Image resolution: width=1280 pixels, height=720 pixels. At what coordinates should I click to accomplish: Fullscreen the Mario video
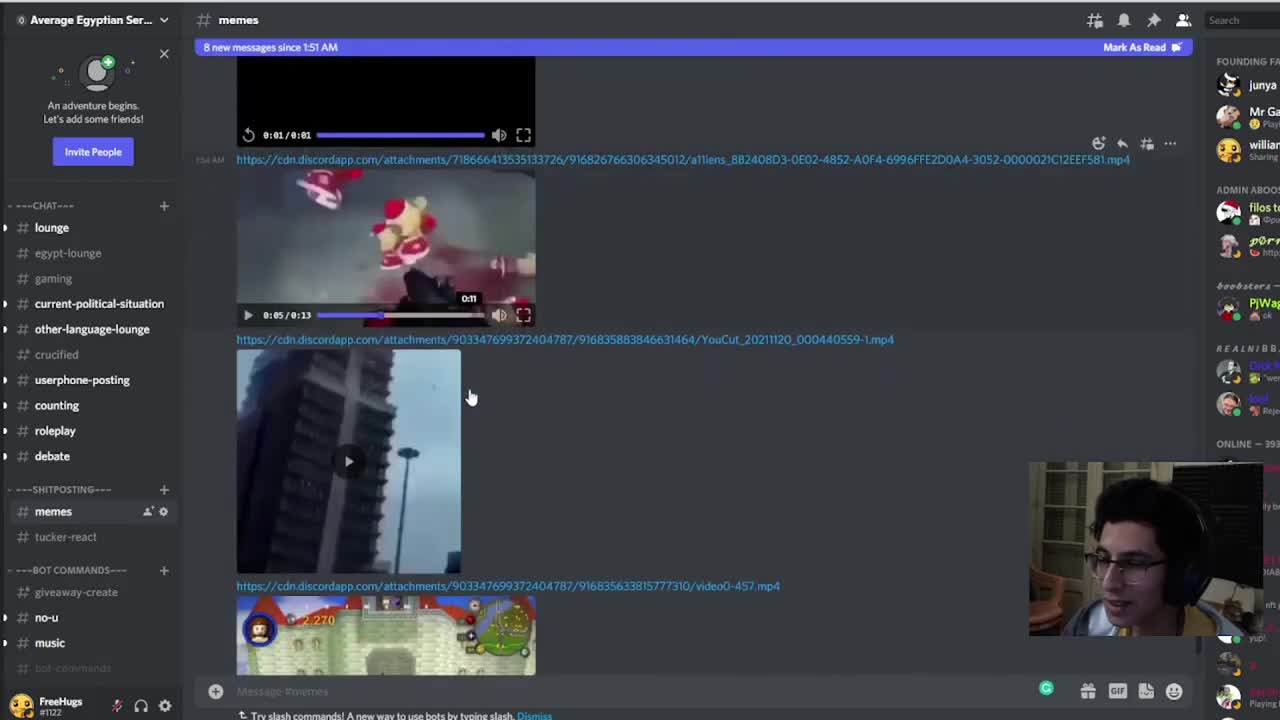click(x=523, y=315)
